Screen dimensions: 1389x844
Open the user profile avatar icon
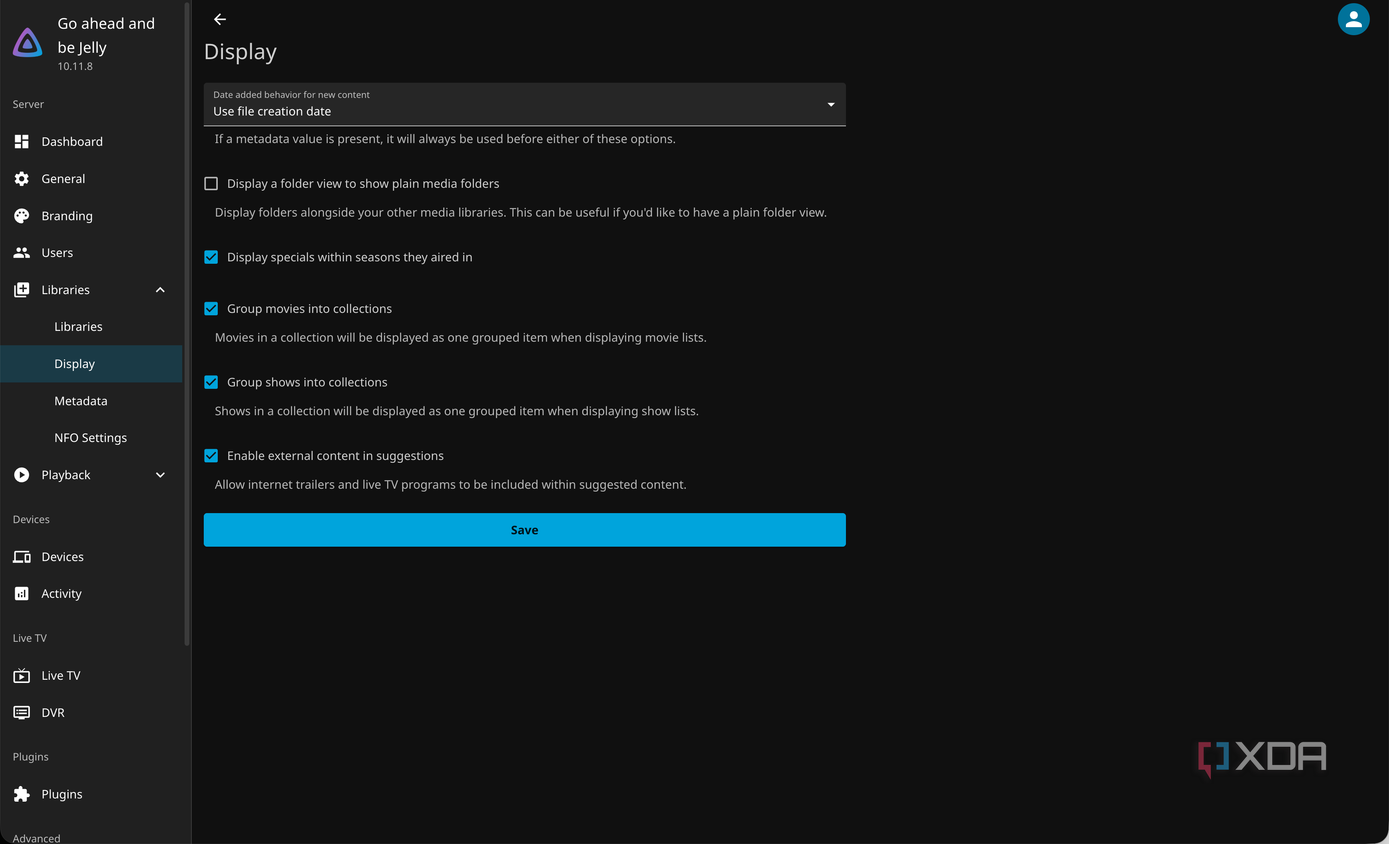pos(1353,19)
